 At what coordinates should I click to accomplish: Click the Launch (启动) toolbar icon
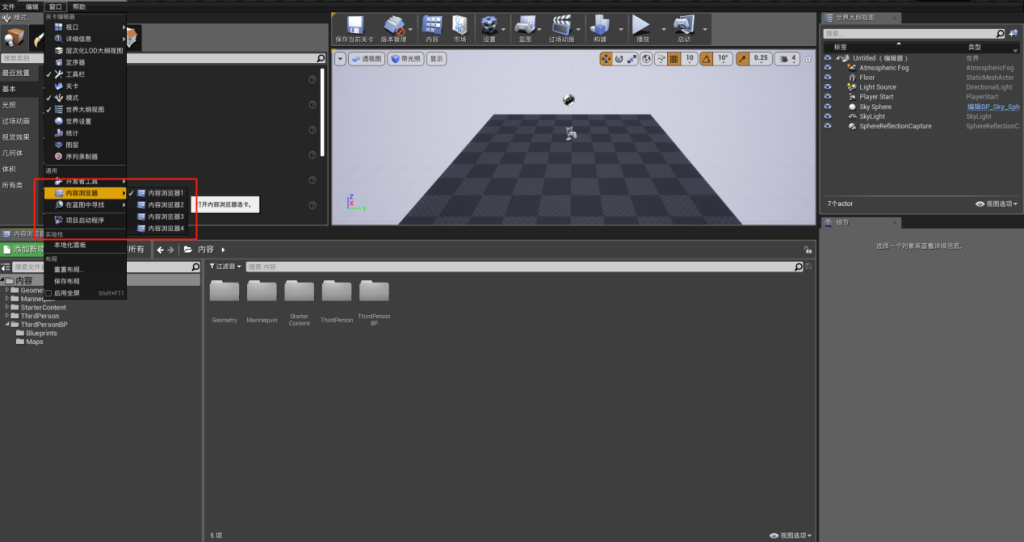tap(684, 27)
